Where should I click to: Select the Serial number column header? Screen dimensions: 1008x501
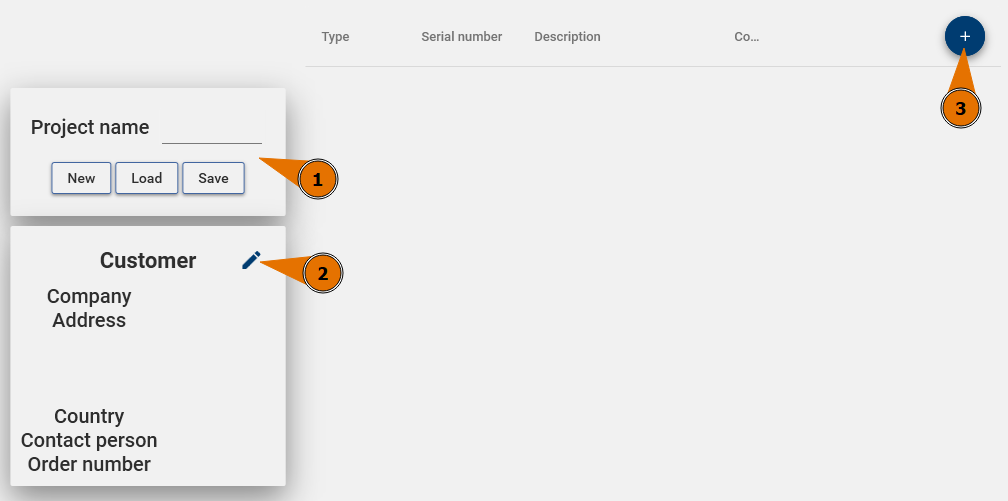(x=462, y=37)
